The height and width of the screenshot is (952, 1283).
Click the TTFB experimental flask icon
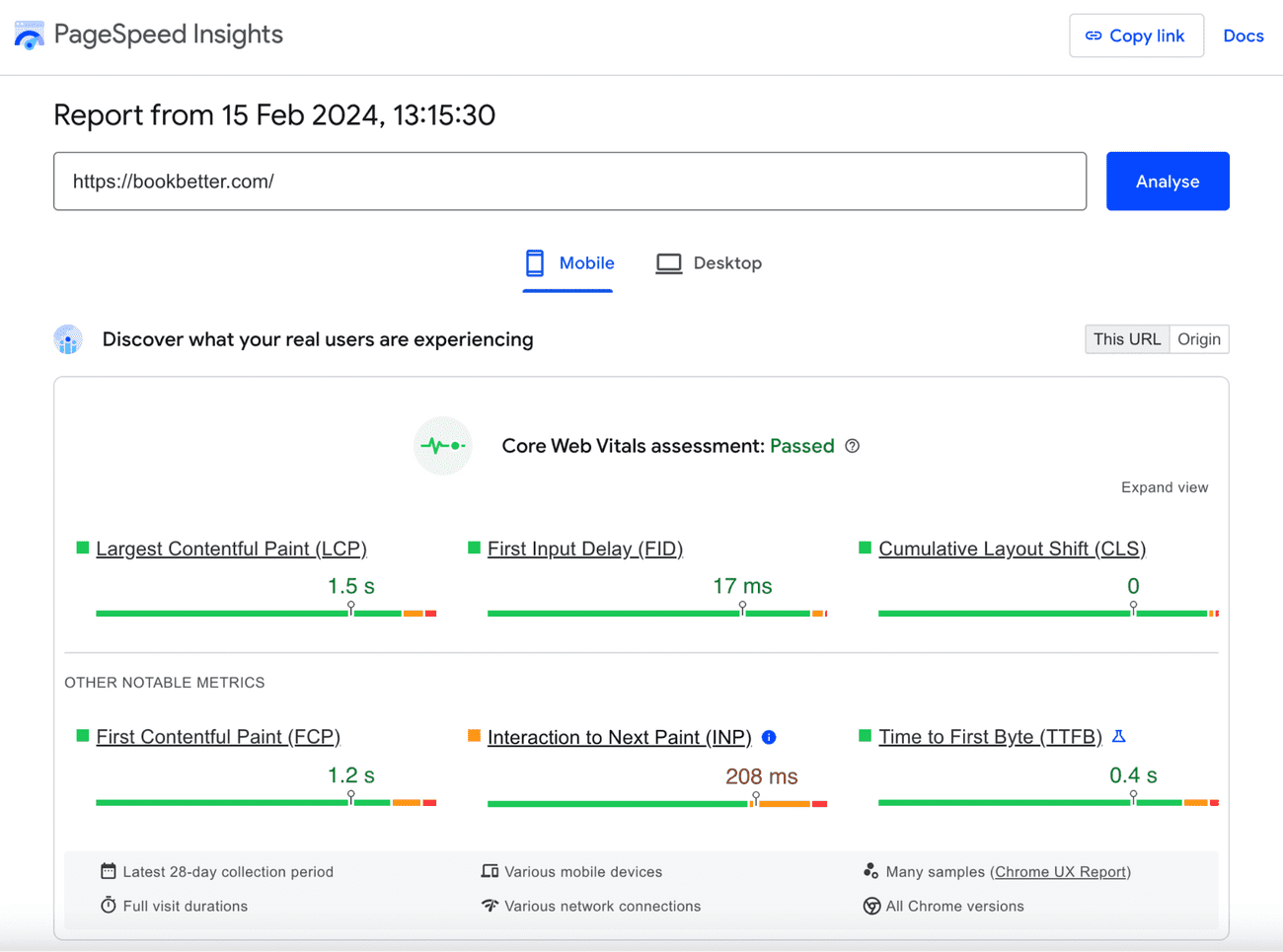1119,736
